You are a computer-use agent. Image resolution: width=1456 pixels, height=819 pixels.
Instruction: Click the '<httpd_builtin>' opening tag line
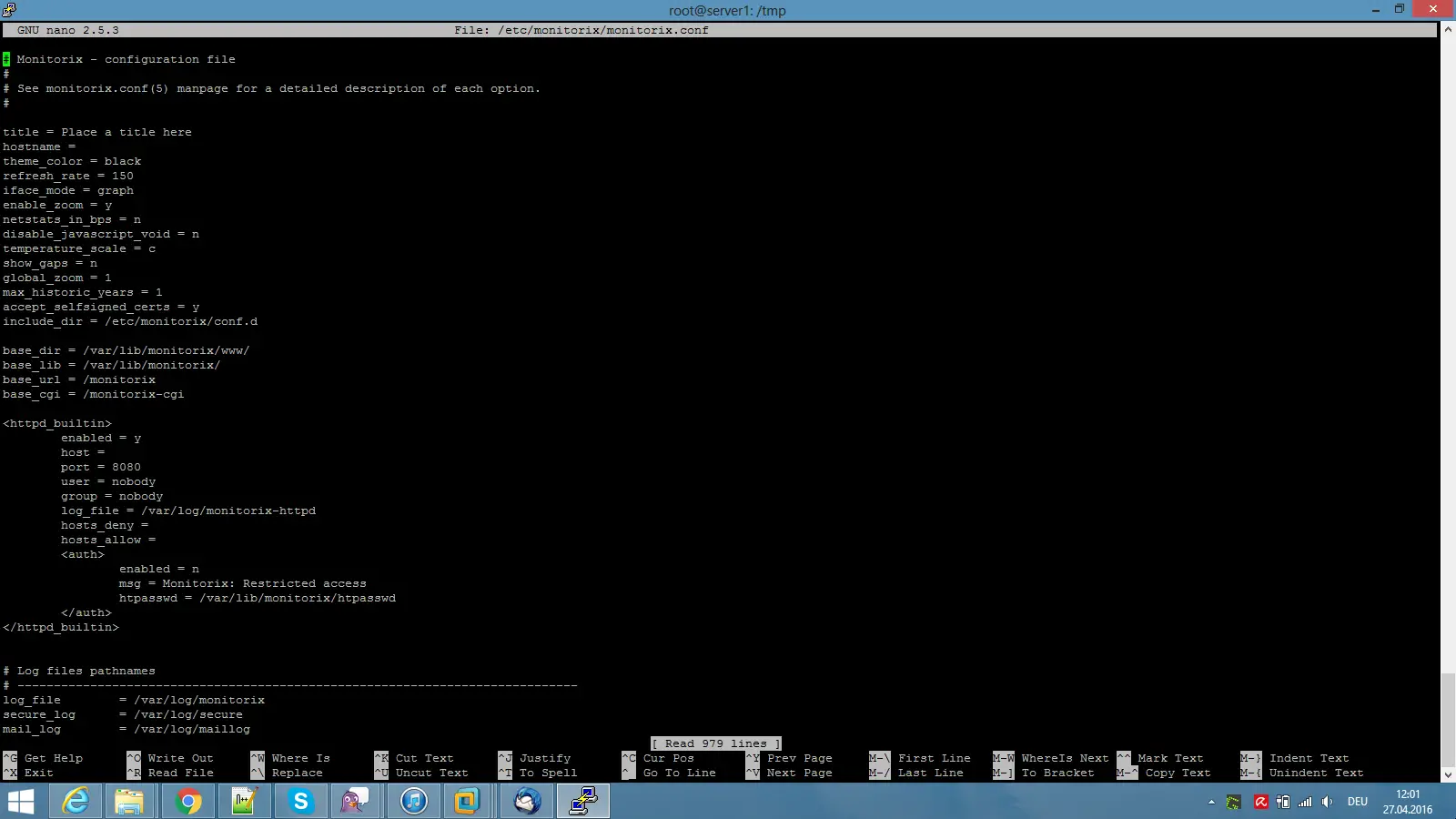pyautogui.click(x=57, y=423)
